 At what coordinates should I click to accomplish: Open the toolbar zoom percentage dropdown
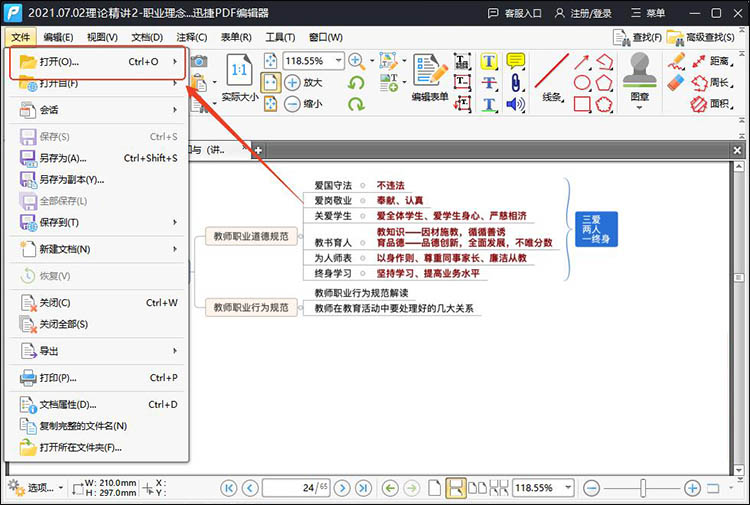339,61
